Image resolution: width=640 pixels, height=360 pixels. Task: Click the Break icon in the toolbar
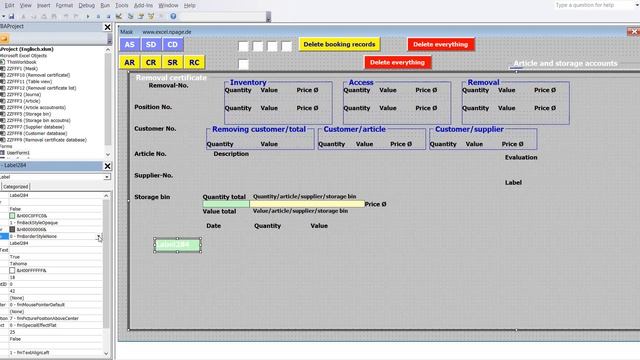pos(98,16)
